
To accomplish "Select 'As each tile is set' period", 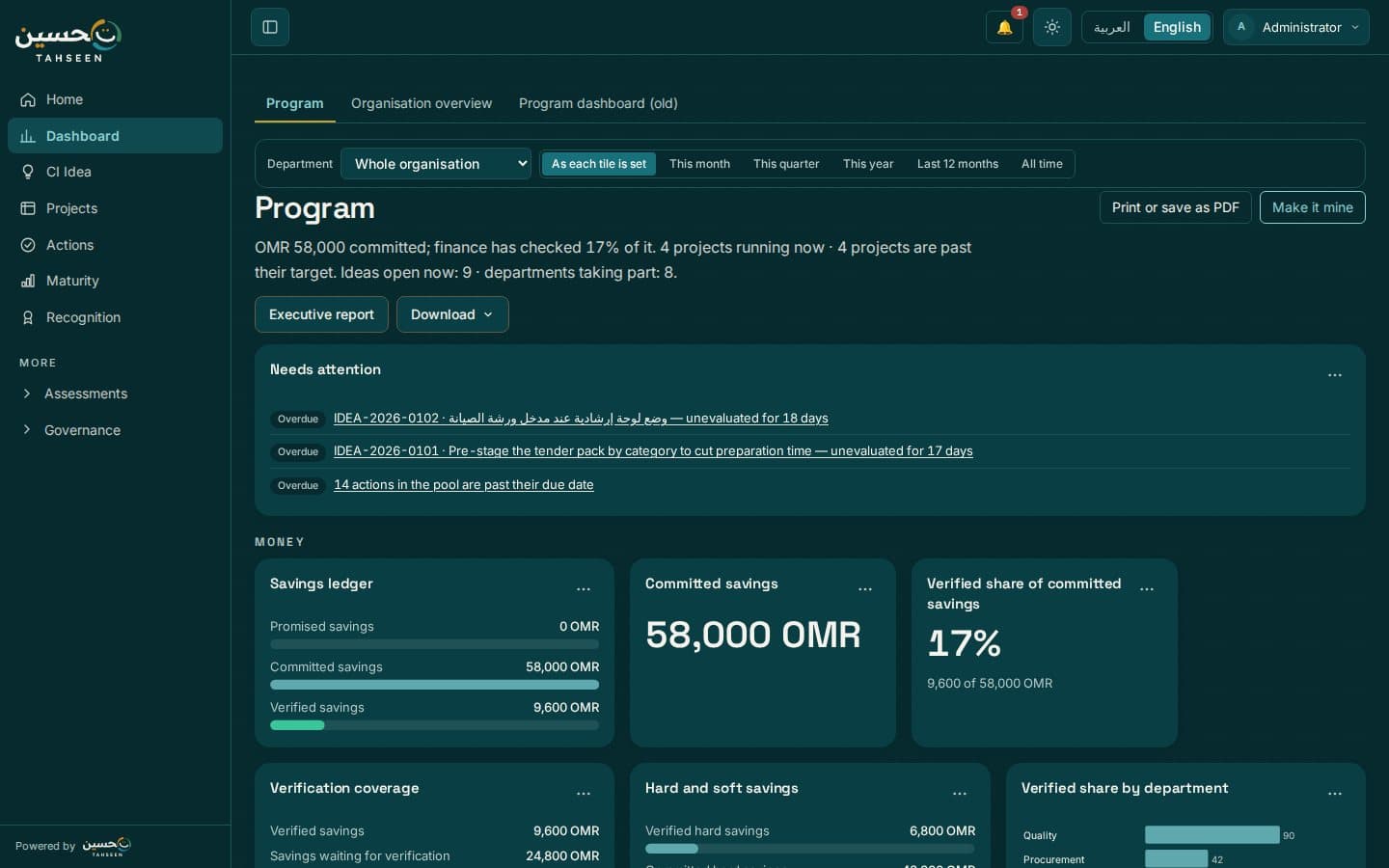I will 599,164.
